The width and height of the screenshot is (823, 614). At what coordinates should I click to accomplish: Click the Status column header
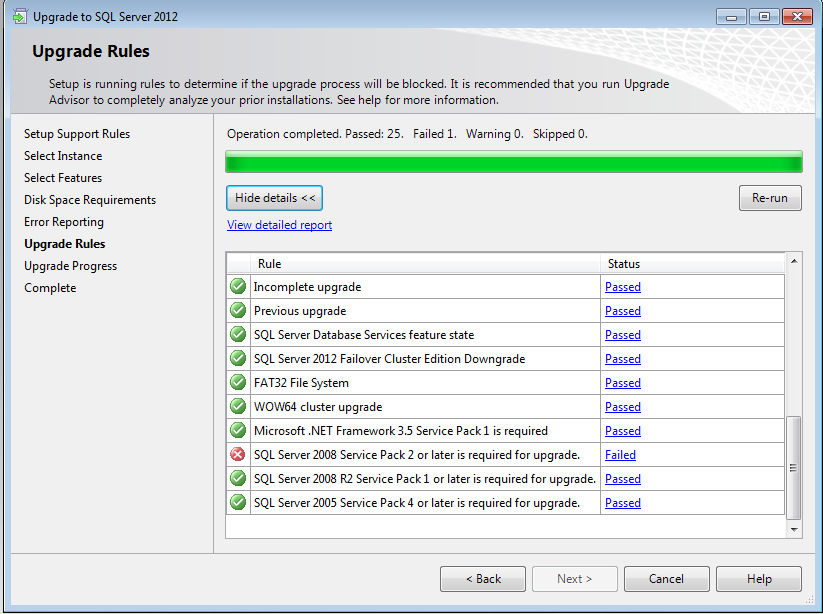[693, 263]
